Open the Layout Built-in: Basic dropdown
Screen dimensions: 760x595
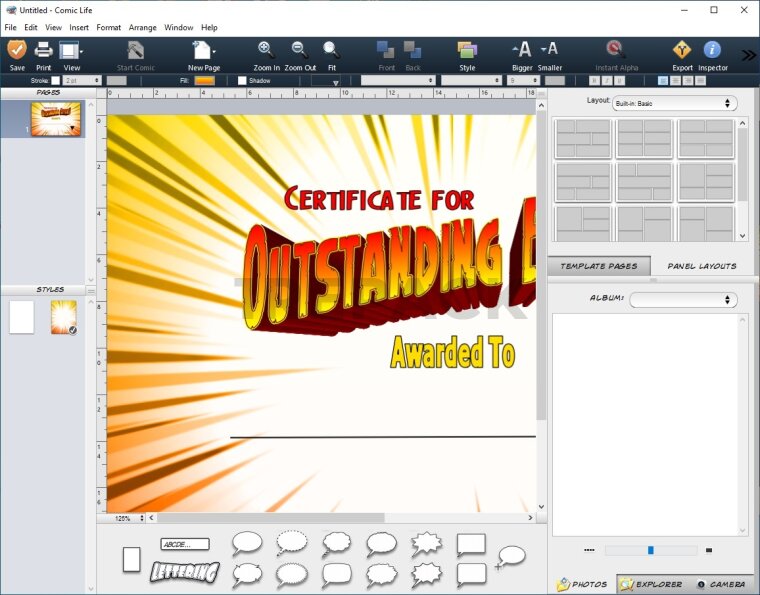coord(675,103)
